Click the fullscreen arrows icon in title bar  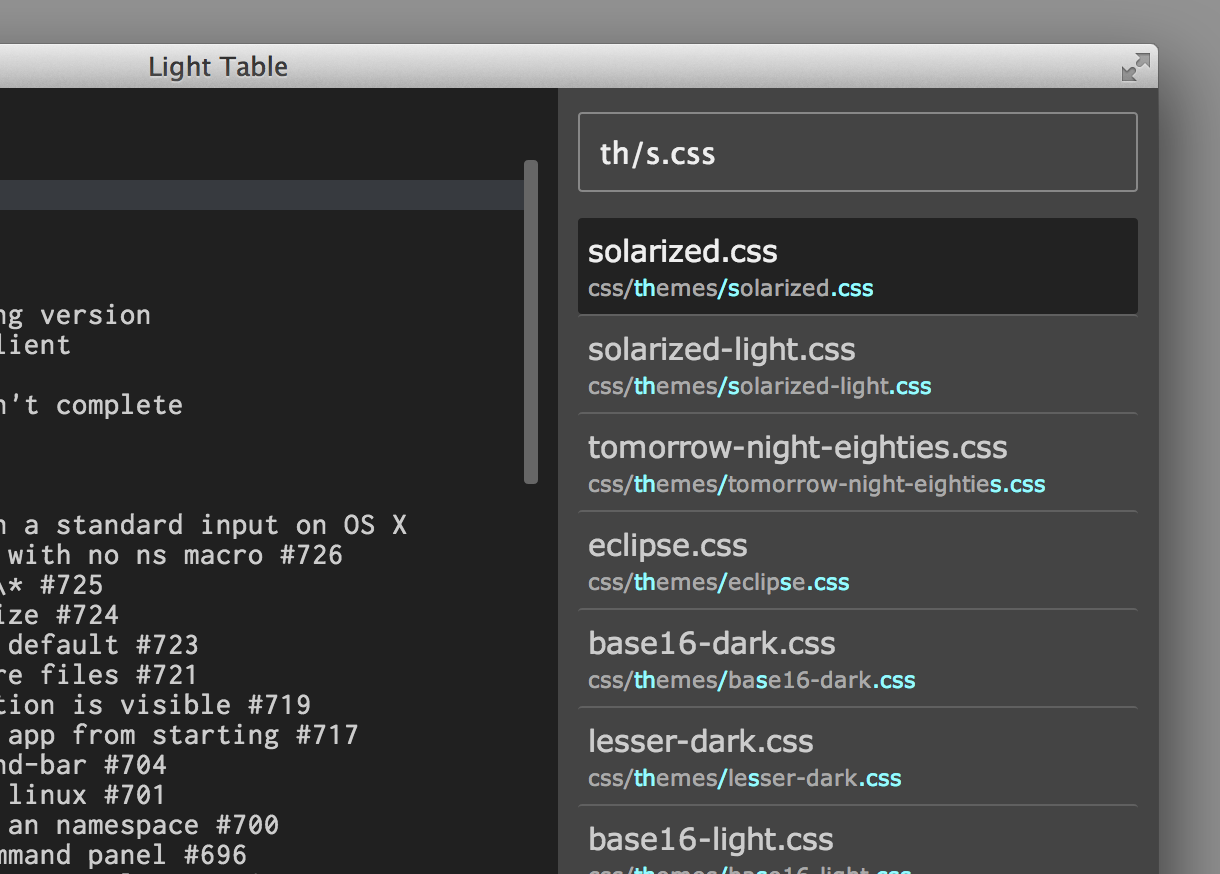(x=1135, y=67)
